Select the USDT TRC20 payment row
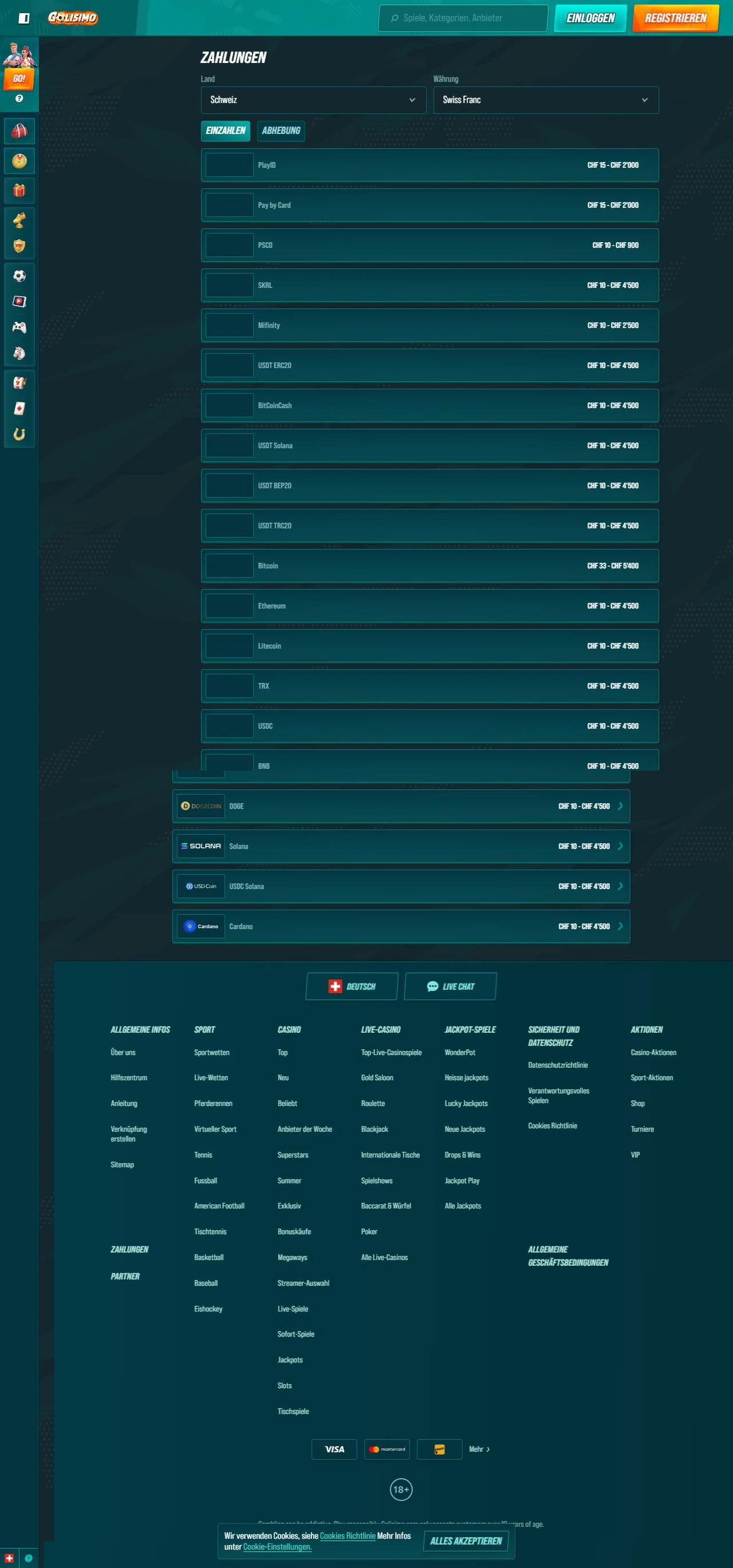733x1568 pixels. pyautogui.click(x=430, y=526)
